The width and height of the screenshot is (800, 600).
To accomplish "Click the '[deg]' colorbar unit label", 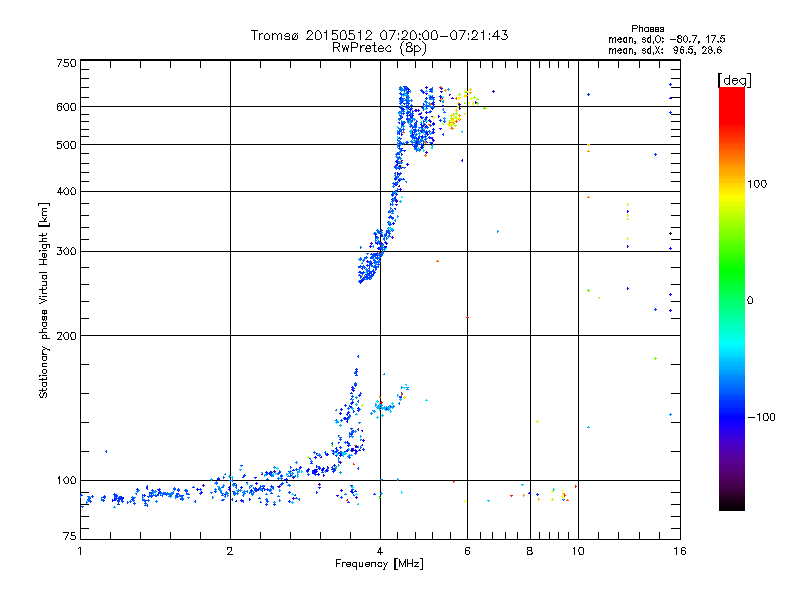I will 734,80.
